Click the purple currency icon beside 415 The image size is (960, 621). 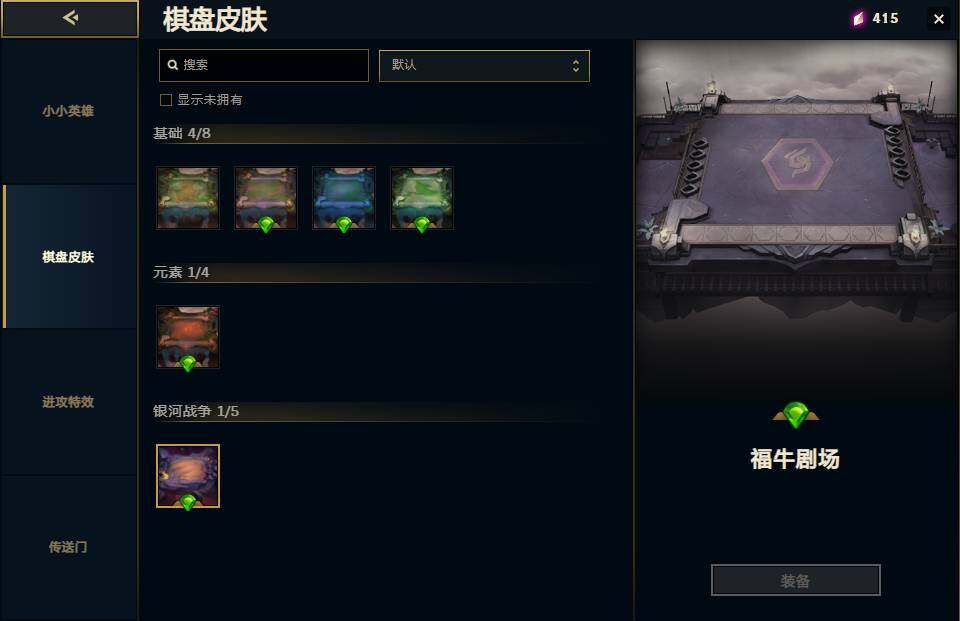pyautogui.click(x=858, y=19)
